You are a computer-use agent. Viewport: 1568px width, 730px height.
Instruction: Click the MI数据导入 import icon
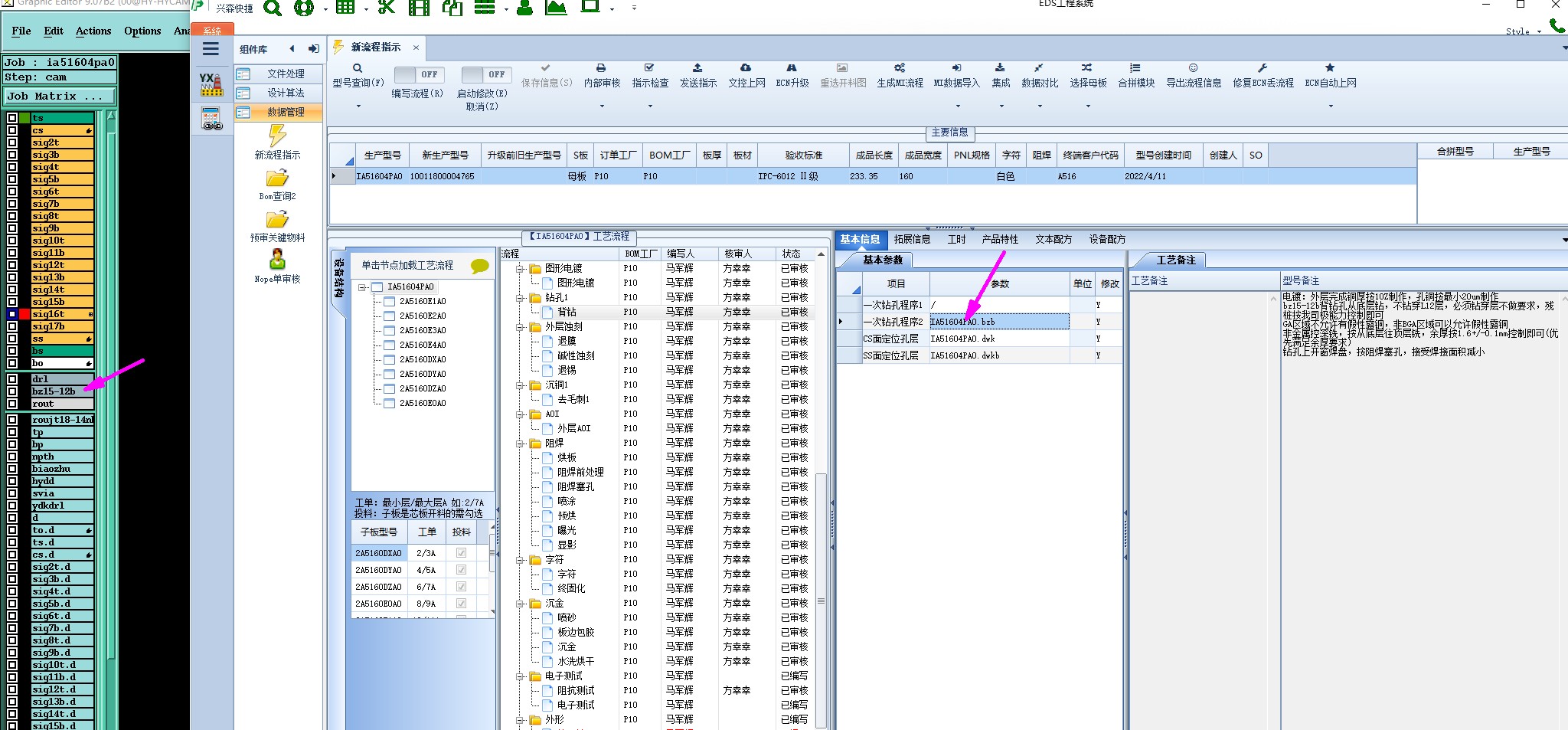956,68
